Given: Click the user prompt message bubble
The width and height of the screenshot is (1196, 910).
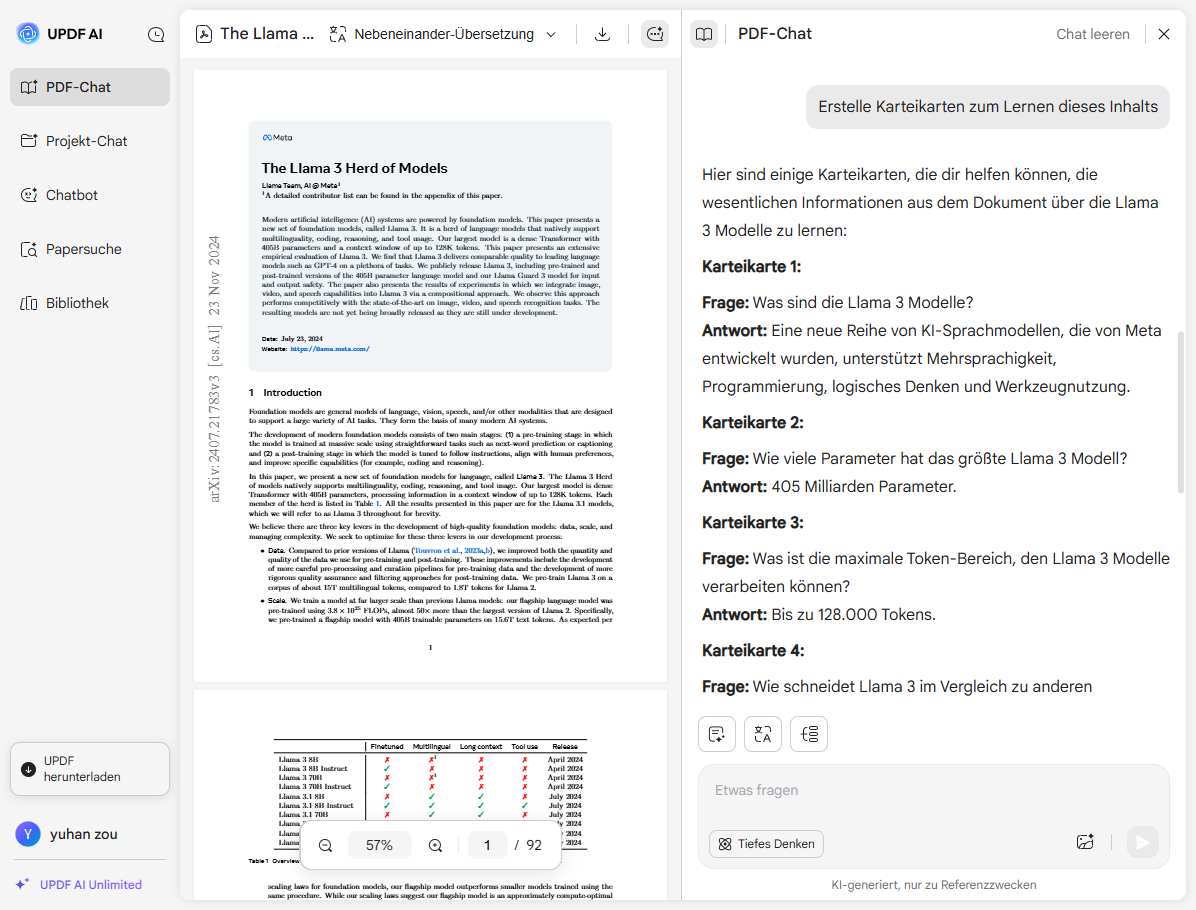Looking at the screenshot, I should (988, 107).
